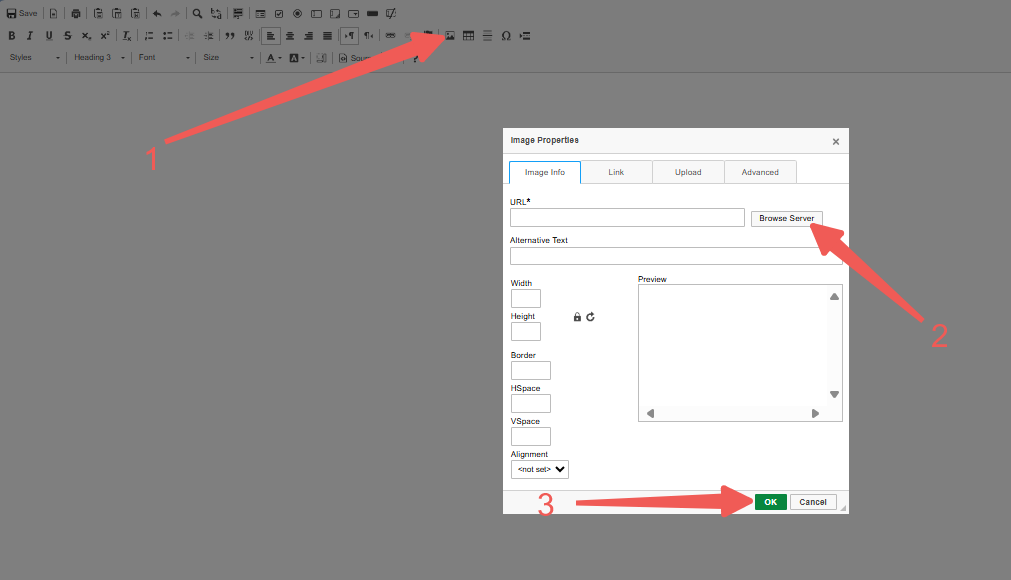Insert a Horizontal Line
1011x580 pixels.
coord(487,36)
